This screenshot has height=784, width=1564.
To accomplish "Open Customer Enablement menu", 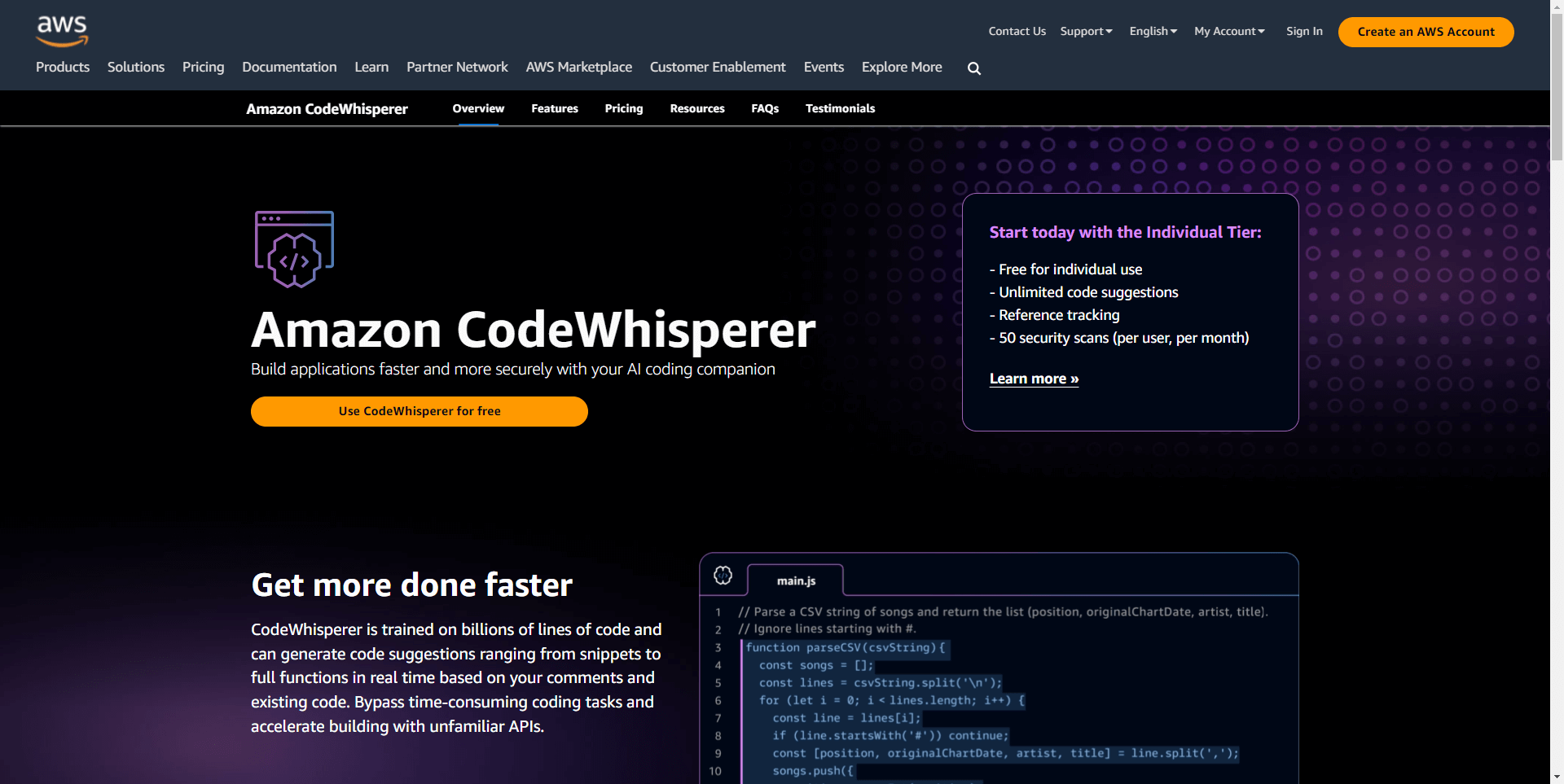I will [x=718, y=67].
